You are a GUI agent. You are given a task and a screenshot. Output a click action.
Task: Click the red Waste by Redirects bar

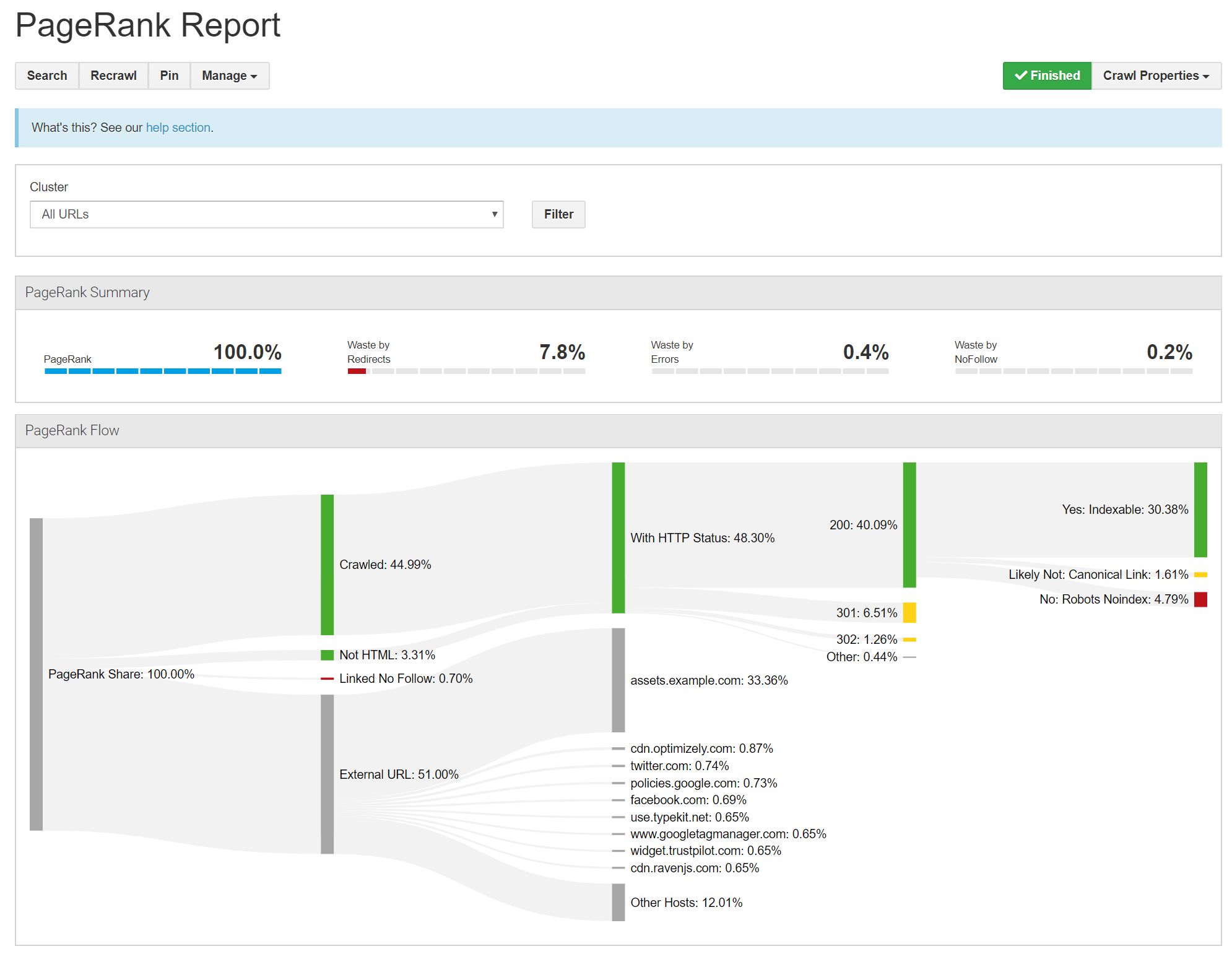point(357,371)
